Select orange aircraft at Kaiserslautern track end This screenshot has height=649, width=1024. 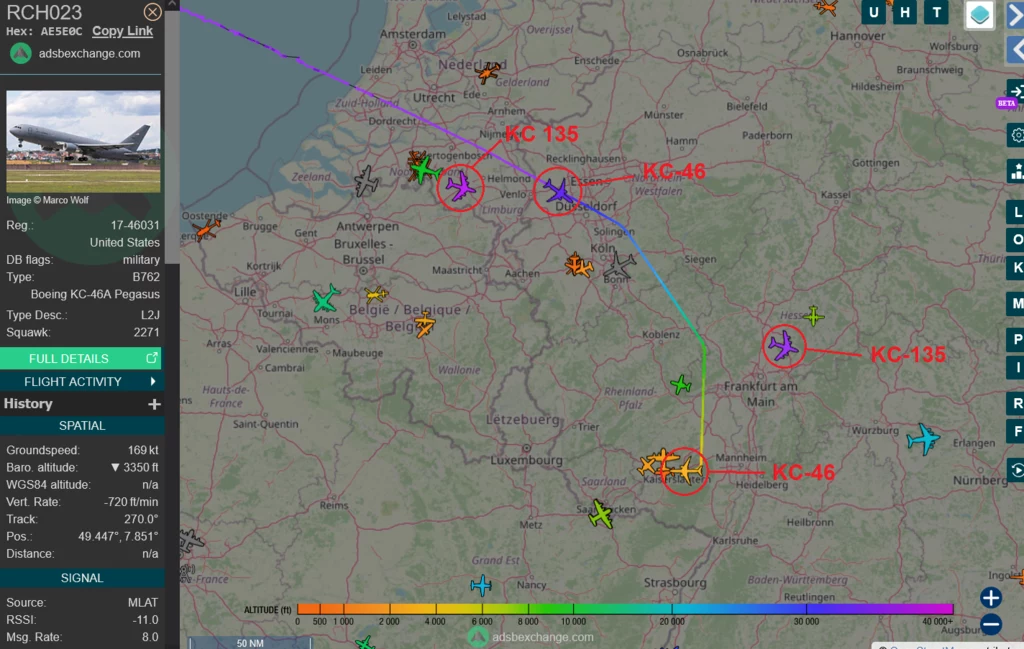point(686,469)
